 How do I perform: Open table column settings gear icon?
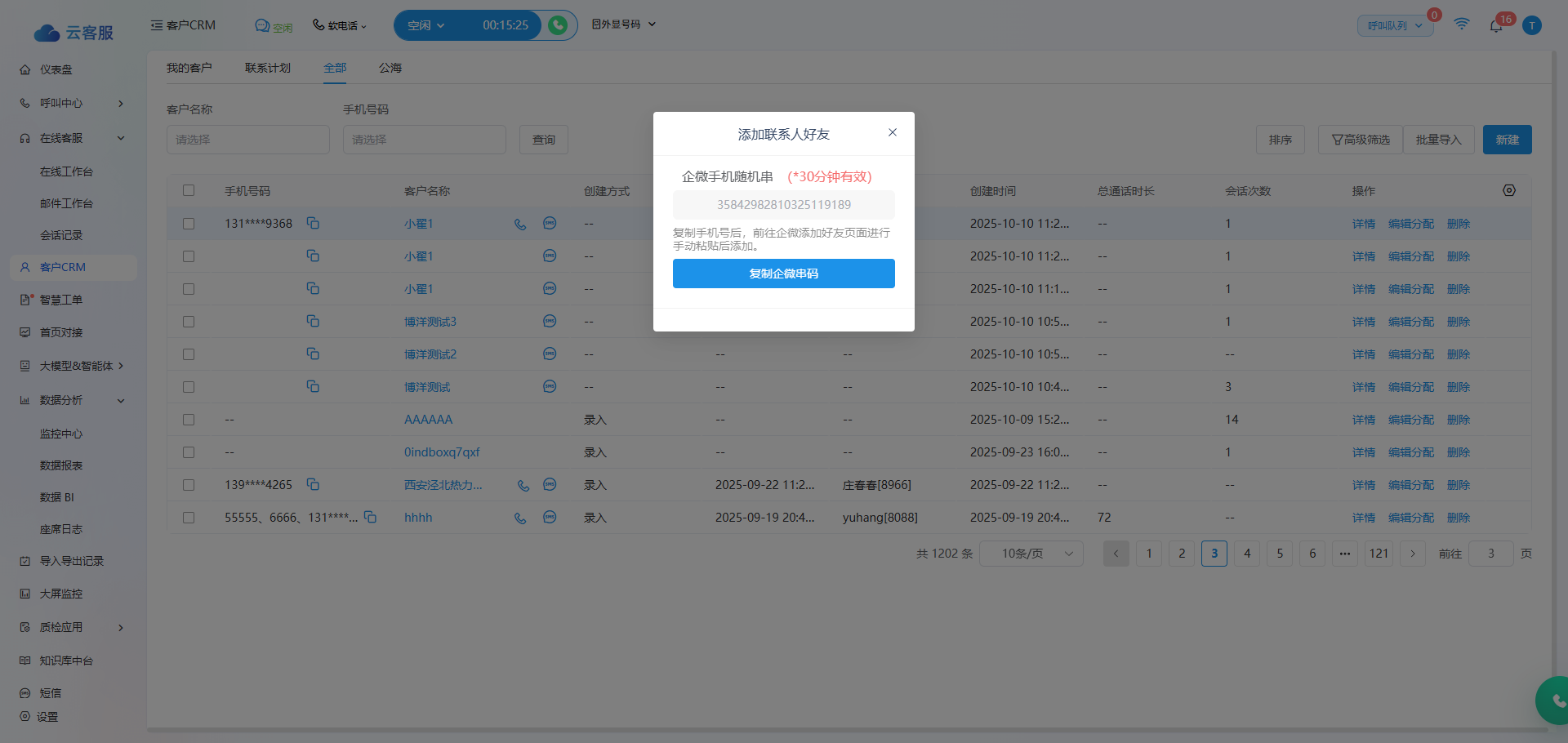coord(1509,190)
